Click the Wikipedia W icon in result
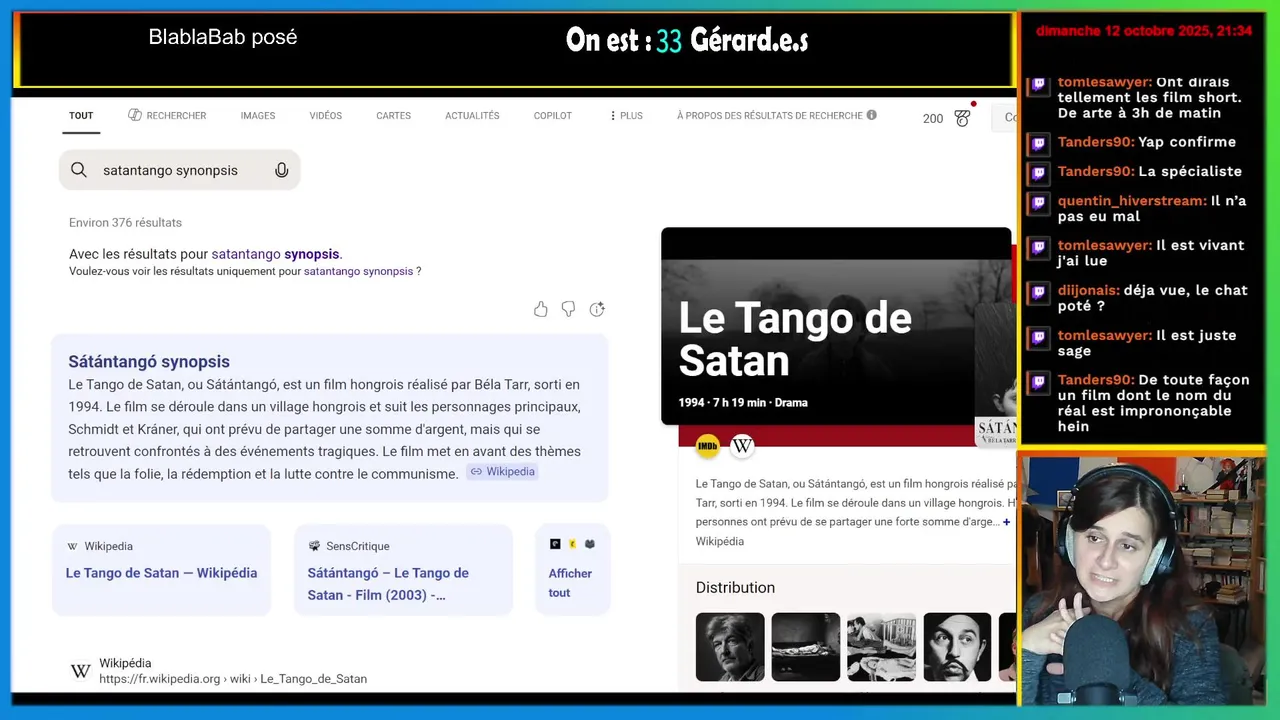1280x720 pixels. [81, 671]
